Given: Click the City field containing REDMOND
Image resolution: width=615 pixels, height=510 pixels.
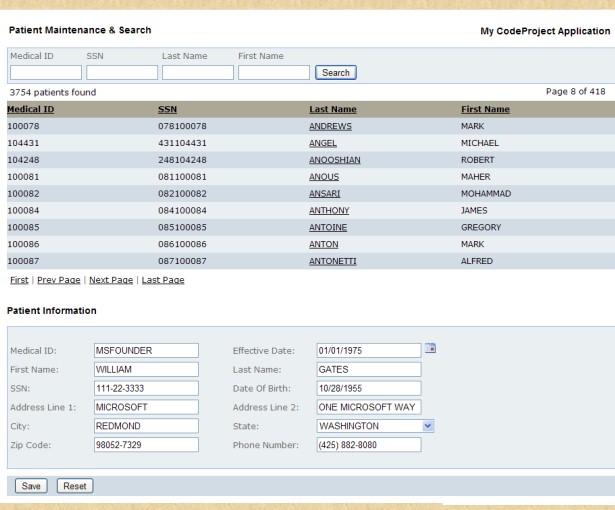Looking at the screenshot, I should (x=146, y=426).
